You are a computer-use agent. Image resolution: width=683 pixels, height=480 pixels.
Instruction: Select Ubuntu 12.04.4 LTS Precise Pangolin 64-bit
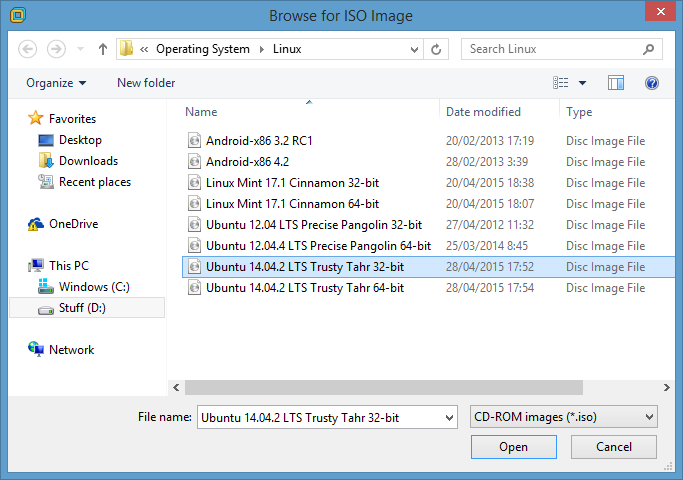(318, 246)
